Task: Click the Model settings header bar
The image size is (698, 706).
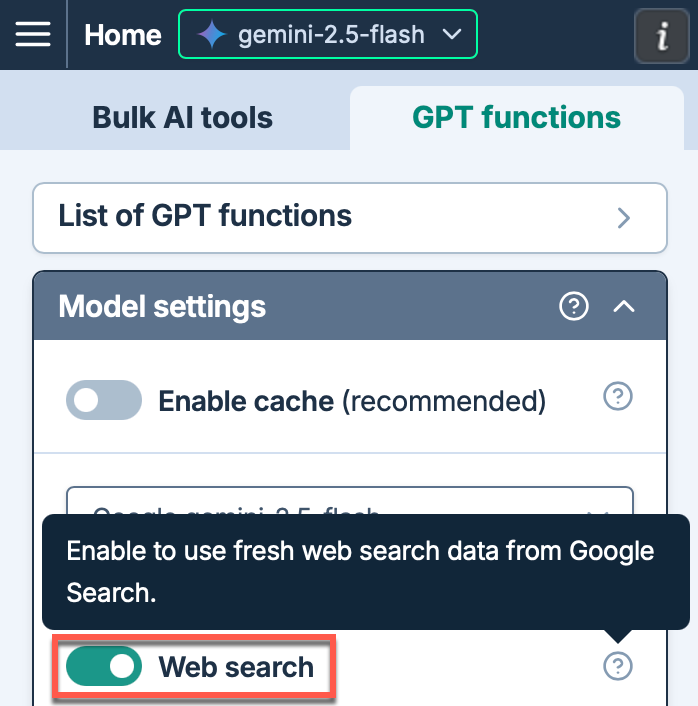Action: [x=350, y=306]
